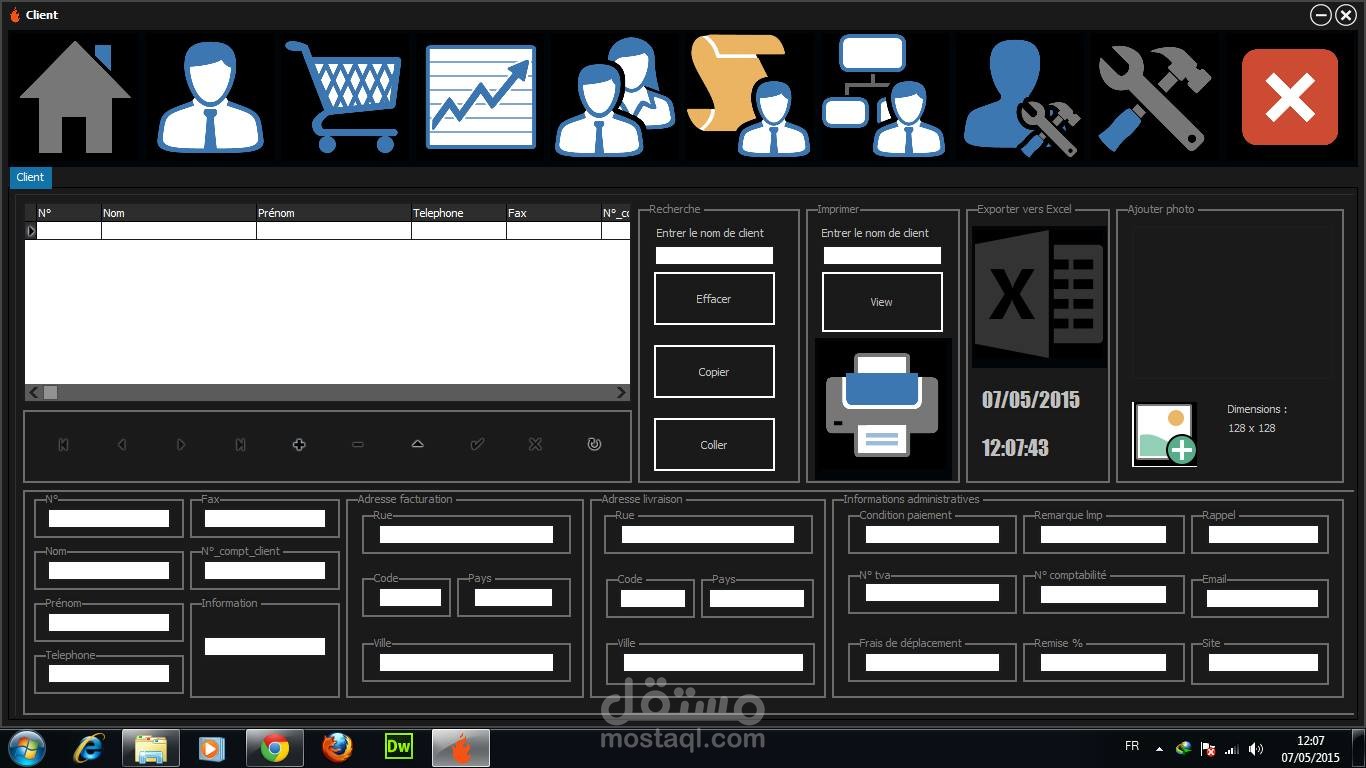
Task: Open the single client businessman icon
Action: pyautogui.click(x=210, y=97)
